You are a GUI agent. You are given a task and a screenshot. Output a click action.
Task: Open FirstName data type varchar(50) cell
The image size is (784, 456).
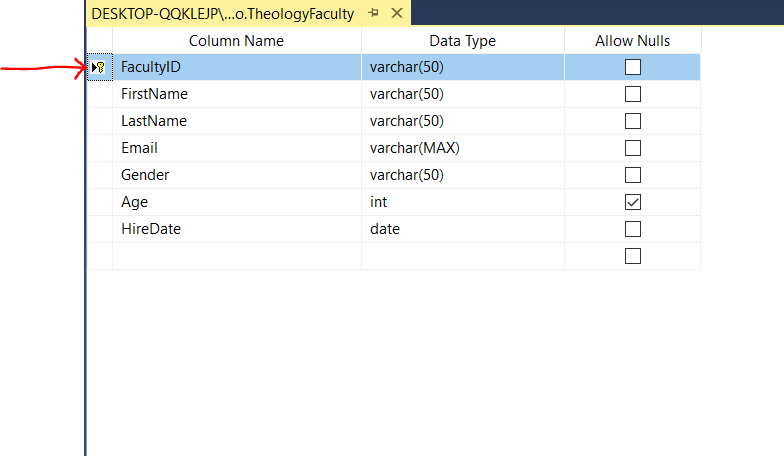(x=462, y=94)
